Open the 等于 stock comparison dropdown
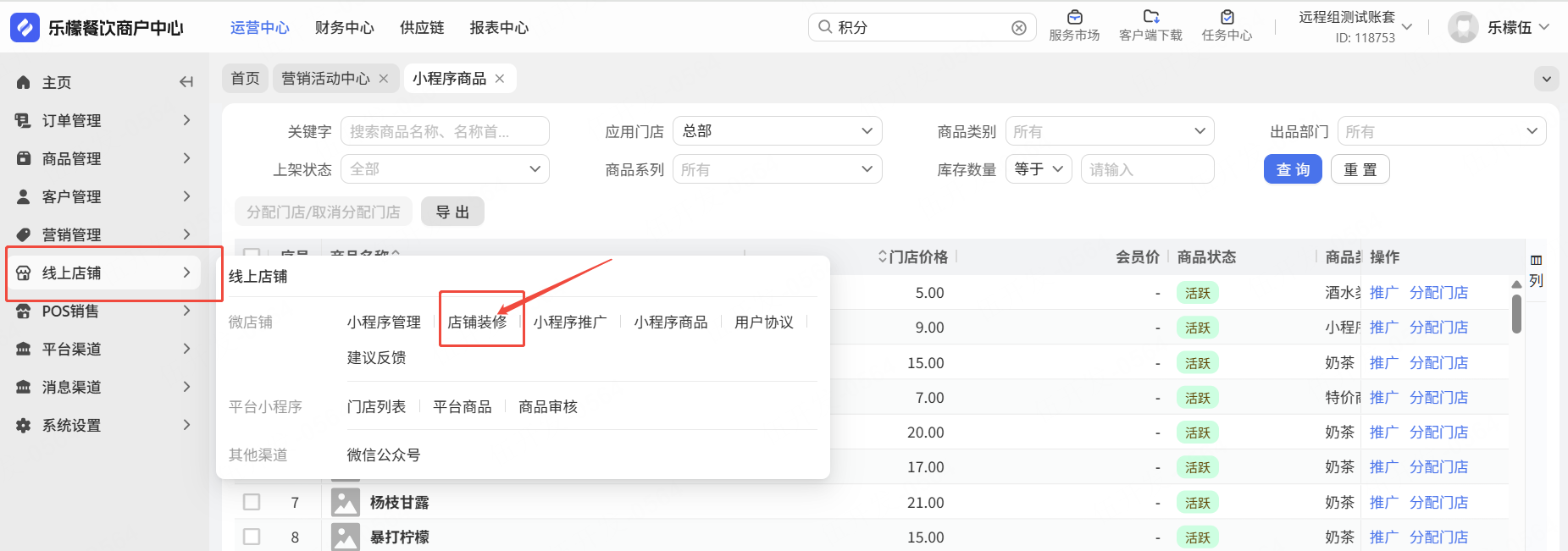This screenshot has height=551, width=1568. click(1039, 169)
